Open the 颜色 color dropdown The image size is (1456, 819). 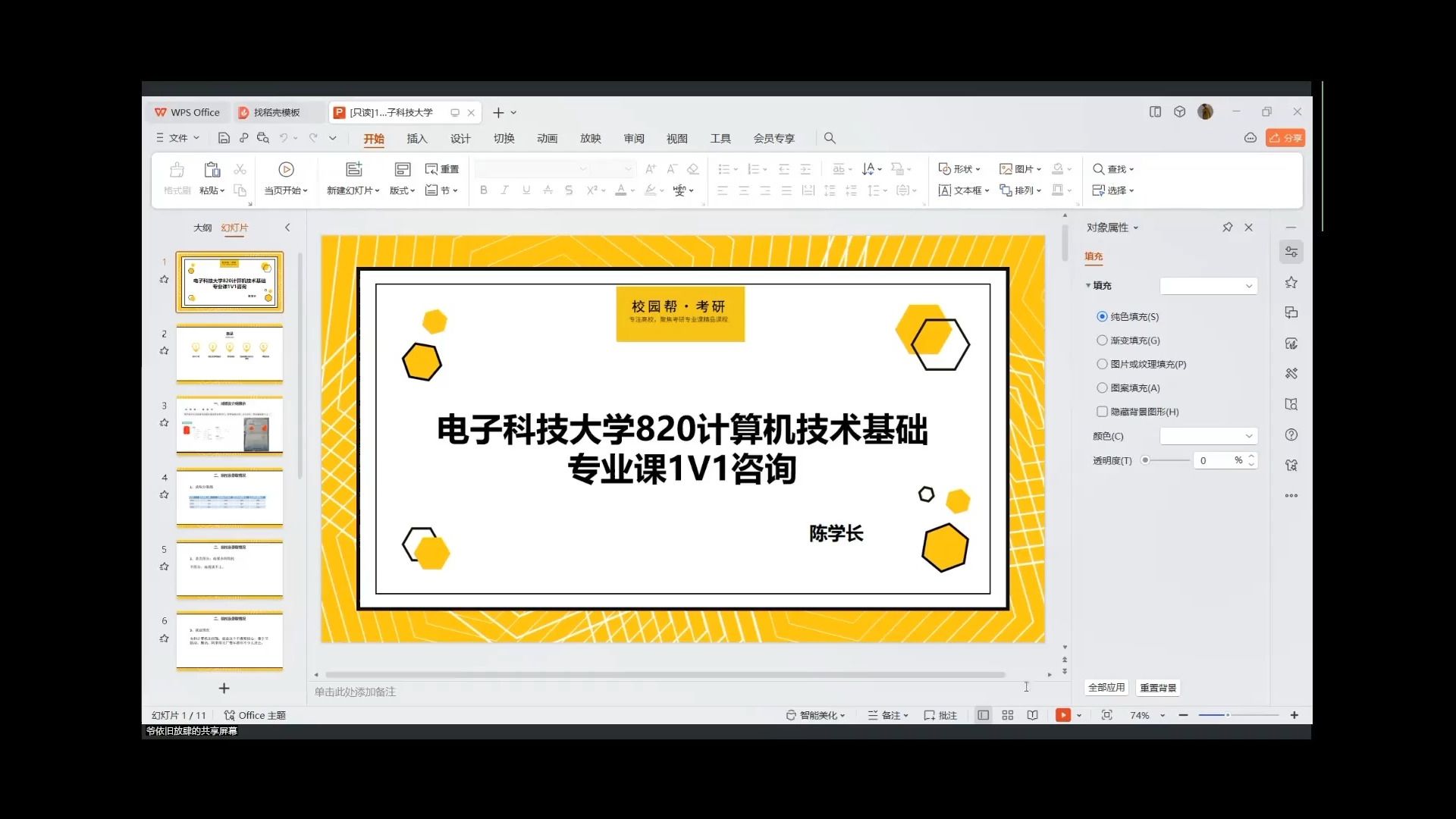1208,436
